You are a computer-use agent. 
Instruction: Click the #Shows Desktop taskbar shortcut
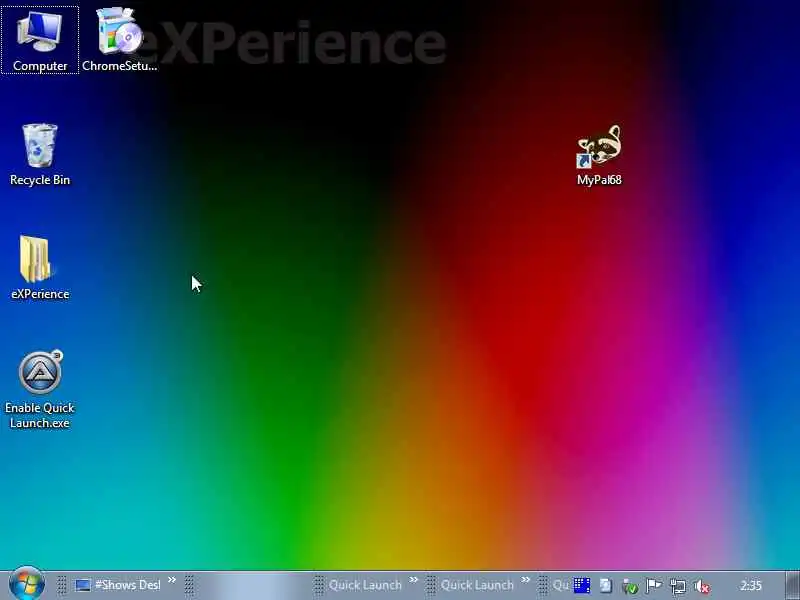118,585
